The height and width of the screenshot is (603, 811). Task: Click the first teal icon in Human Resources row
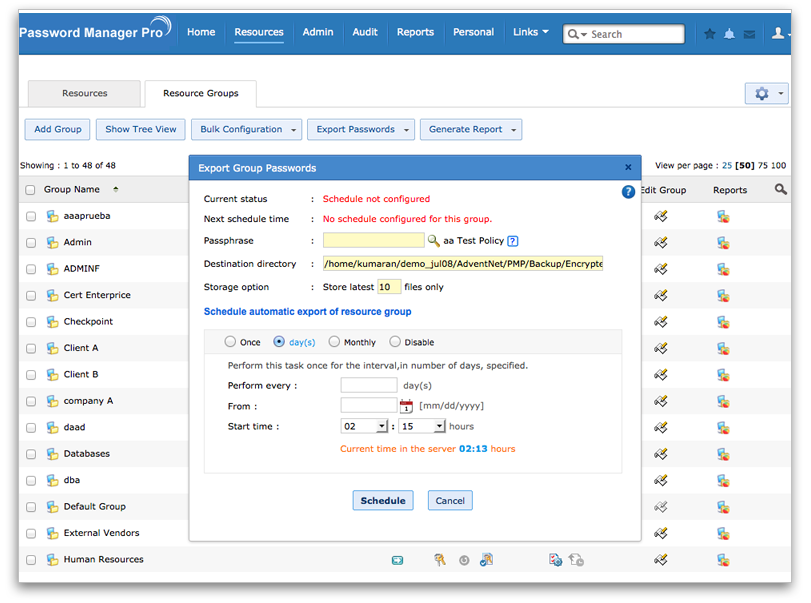pyautogui.click(x=397, y=560)
